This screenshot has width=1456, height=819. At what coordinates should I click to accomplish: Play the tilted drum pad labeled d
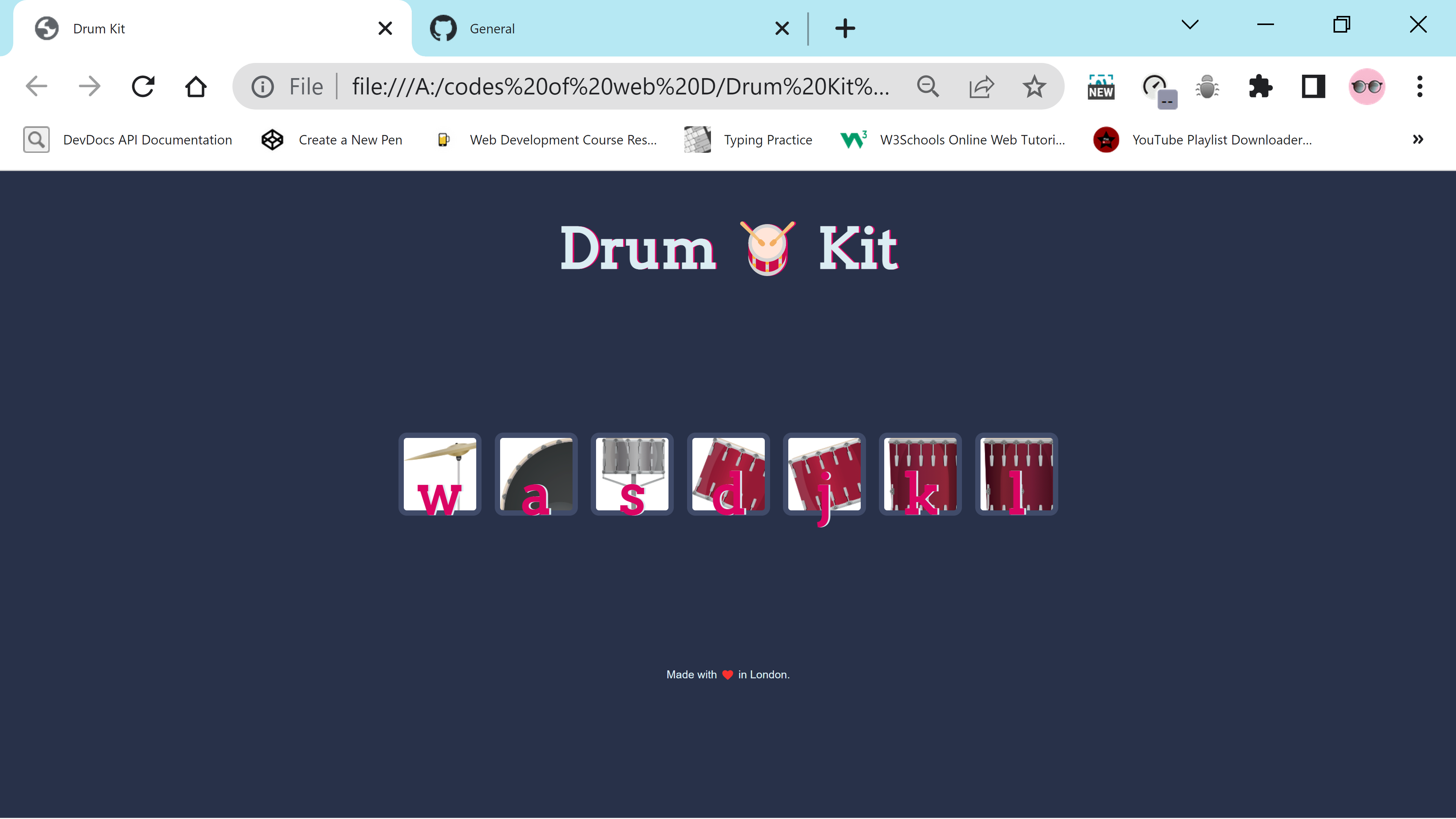[728, 474]
